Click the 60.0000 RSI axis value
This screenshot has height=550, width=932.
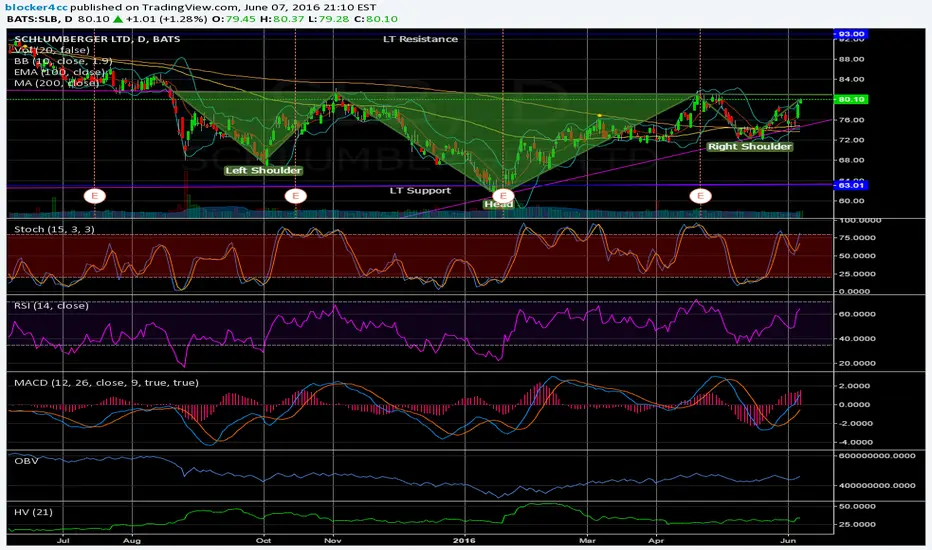tap(857, 314)
